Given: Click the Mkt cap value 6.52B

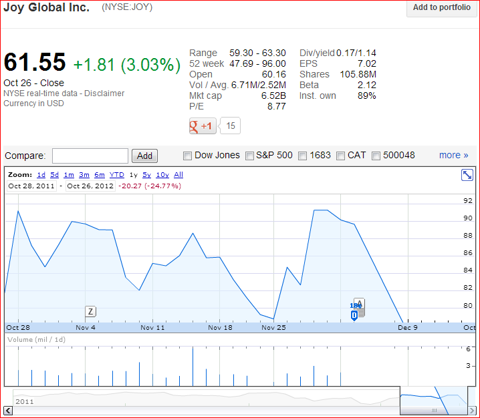Looking at the screenshot, I should [x=274, y=96].
